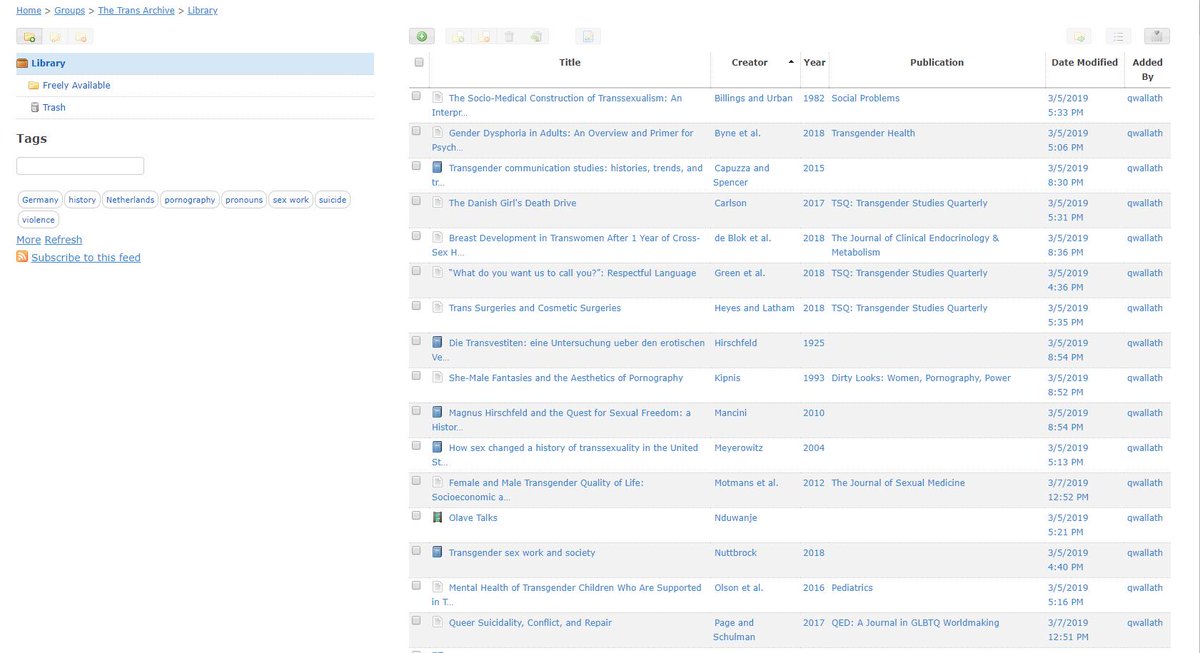Sort the table by Creator column
This screenshot has width=1200, height=653.
coord(749,62)
